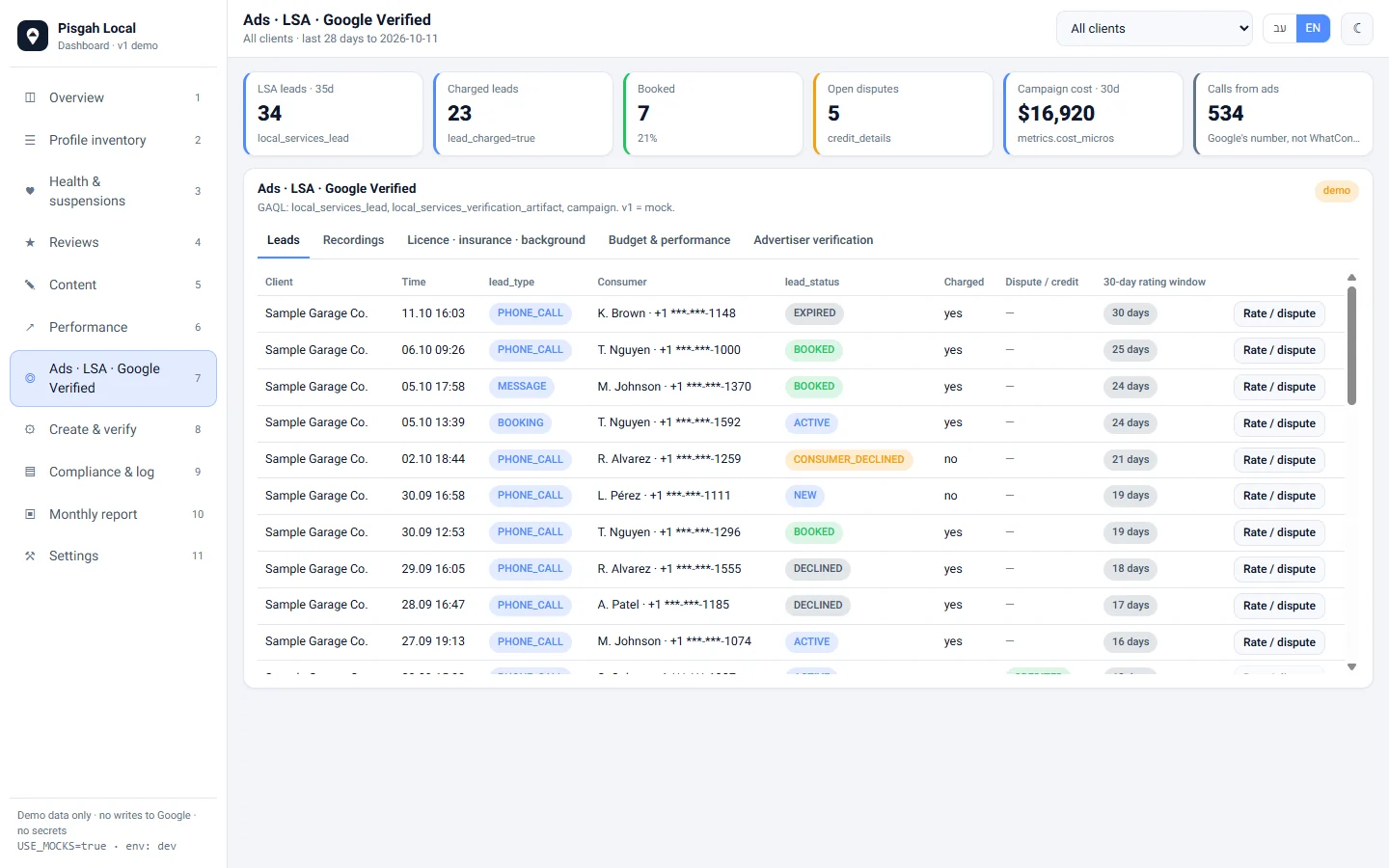Click the leads table scrollbar thumb

[x=1351, y=345]
